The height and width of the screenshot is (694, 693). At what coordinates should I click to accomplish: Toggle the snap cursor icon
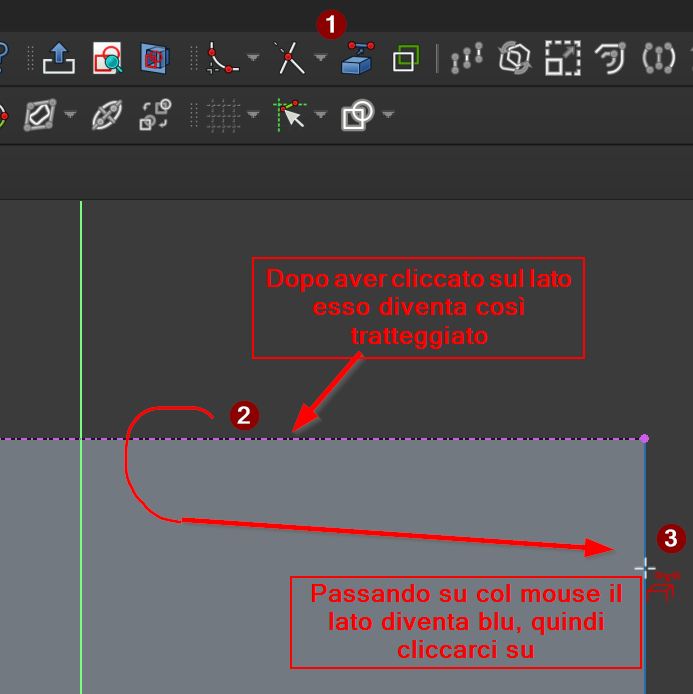[x=290, y=115]
